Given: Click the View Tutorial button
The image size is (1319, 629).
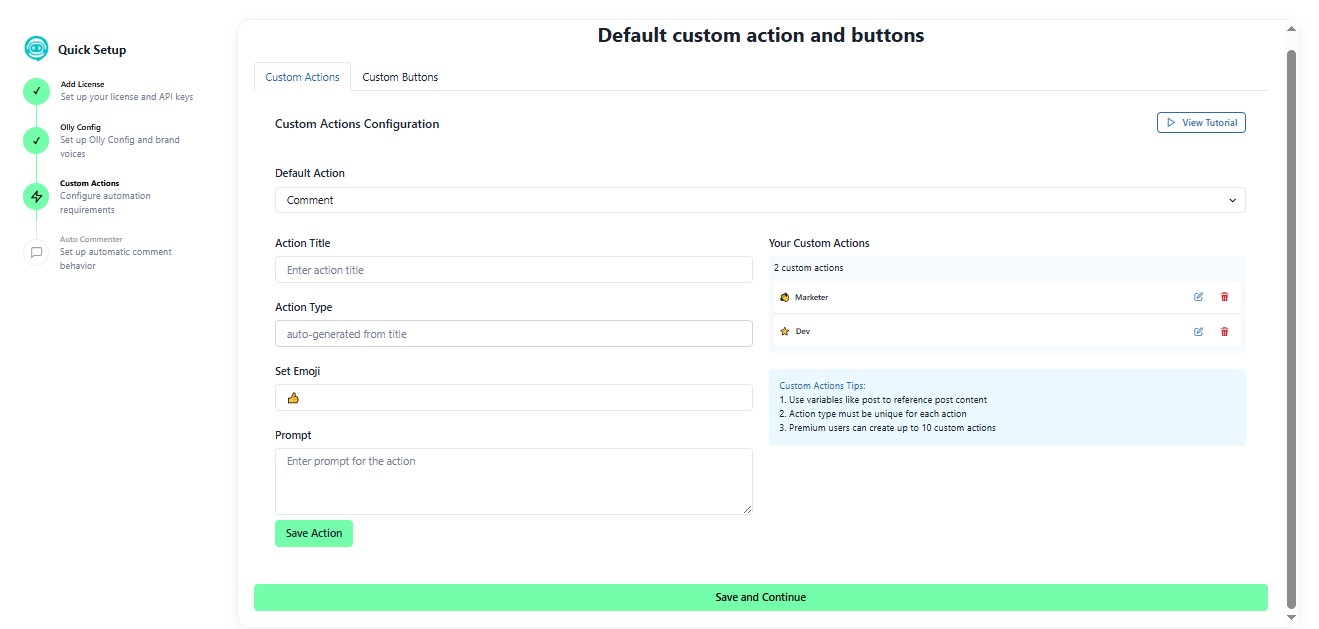Looking at the screenshot, I should point(1201,122).
